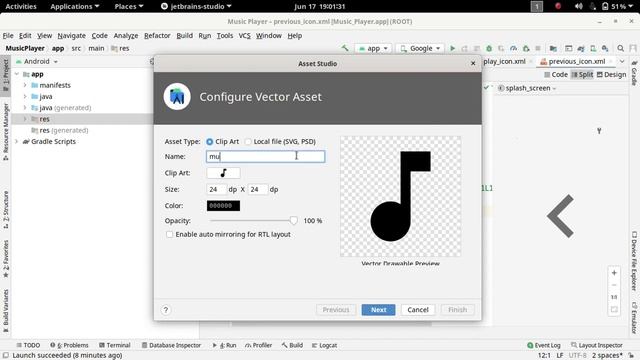Viewport: 640px width, 360px height.
Task: Open the app run configuration dropdown
Action: 373,48
